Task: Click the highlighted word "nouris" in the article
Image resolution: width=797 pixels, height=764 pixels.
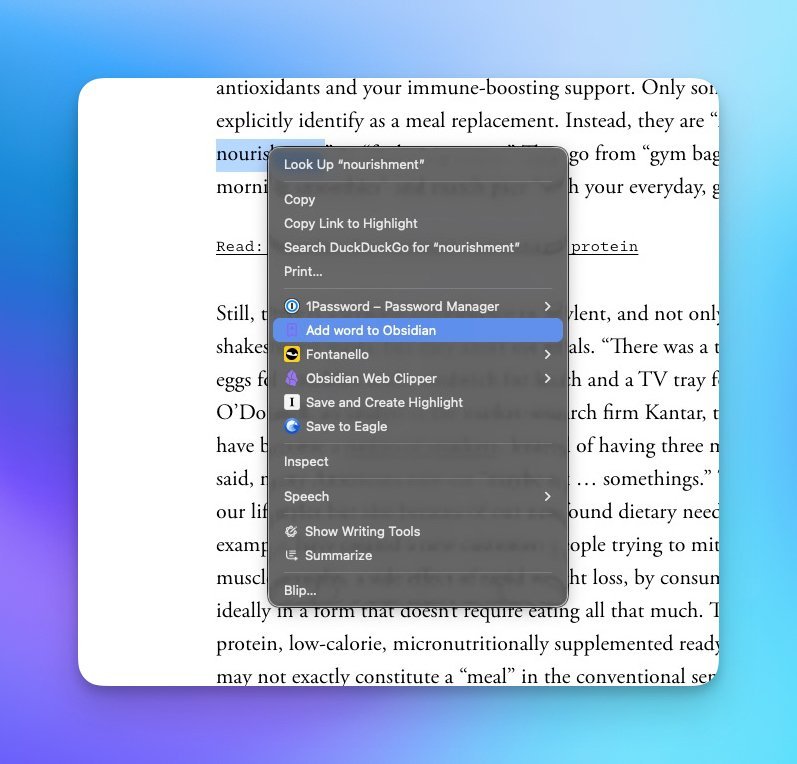Action: (242, 154)
